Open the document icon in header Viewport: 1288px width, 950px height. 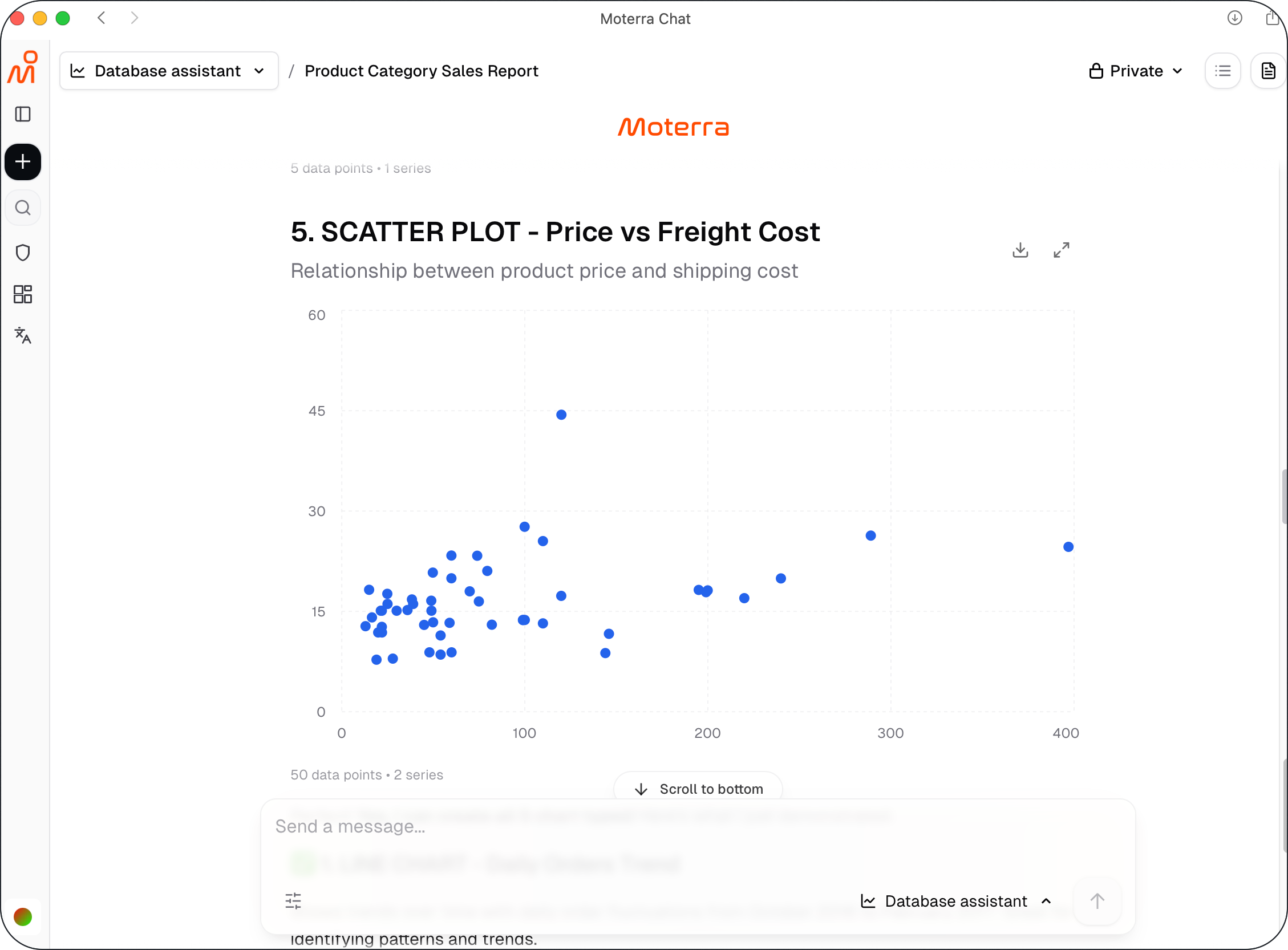[x=1269, y=71]
